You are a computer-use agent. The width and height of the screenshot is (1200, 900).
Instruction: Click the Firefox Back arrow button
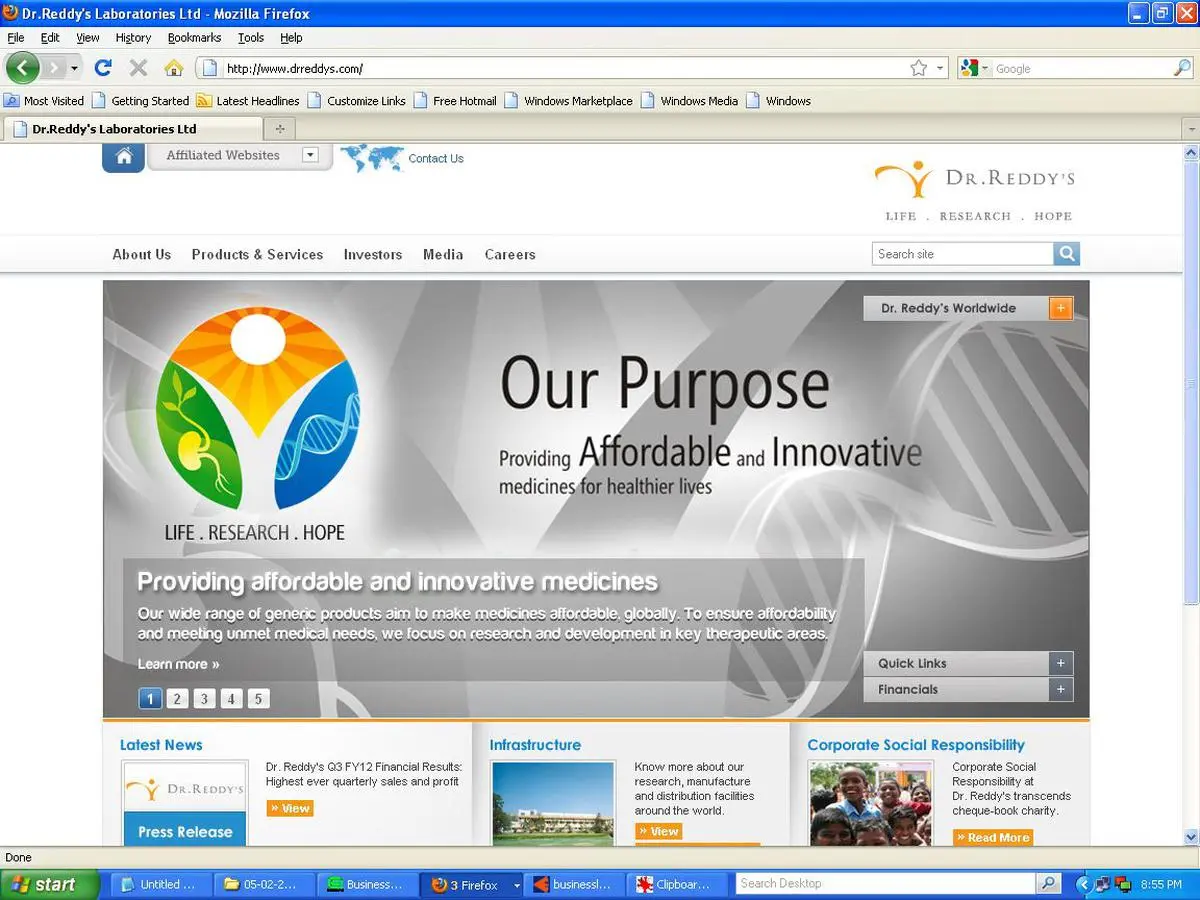[x=22, y=68]
